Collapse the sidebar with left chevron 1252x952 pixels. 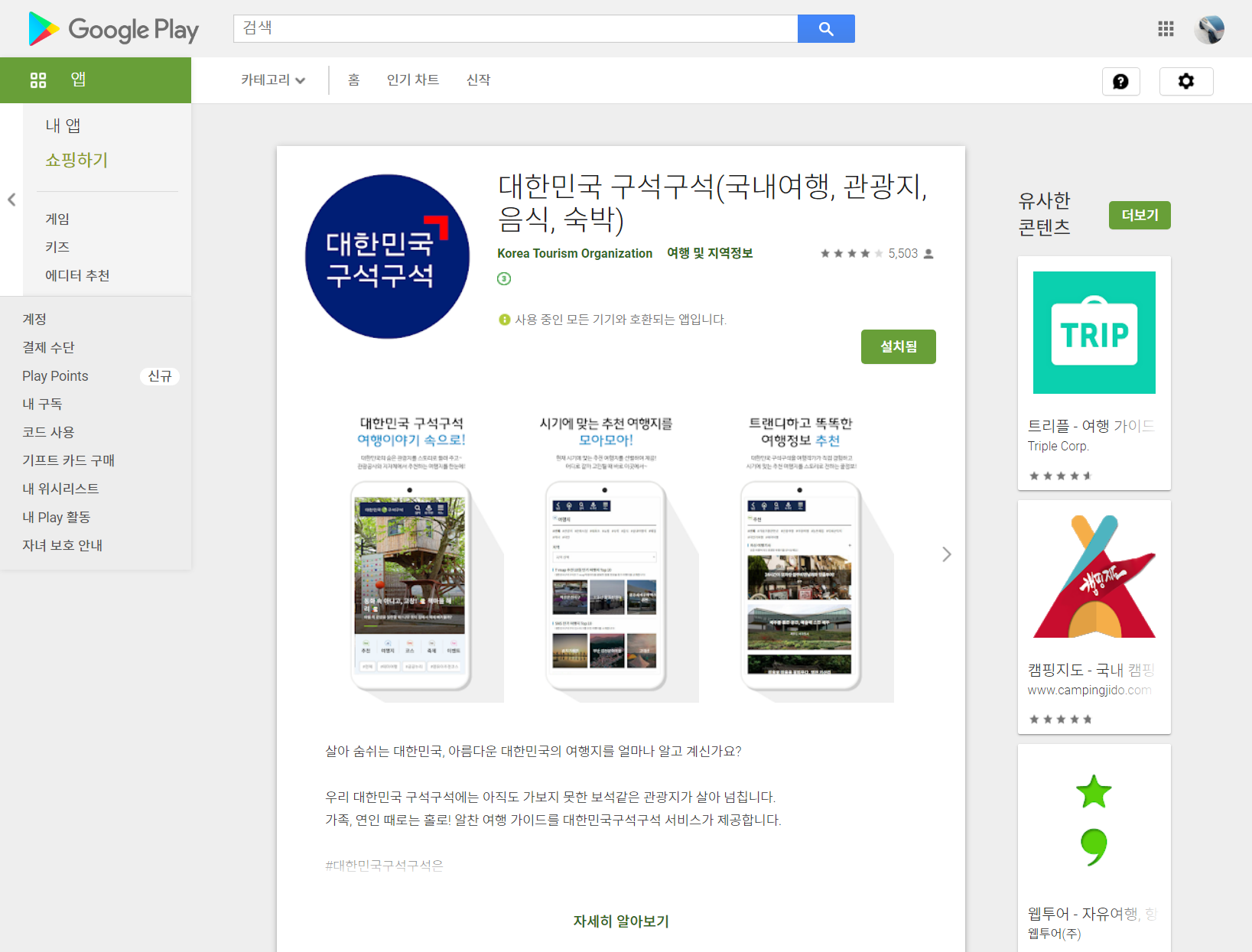coord(11,200)
